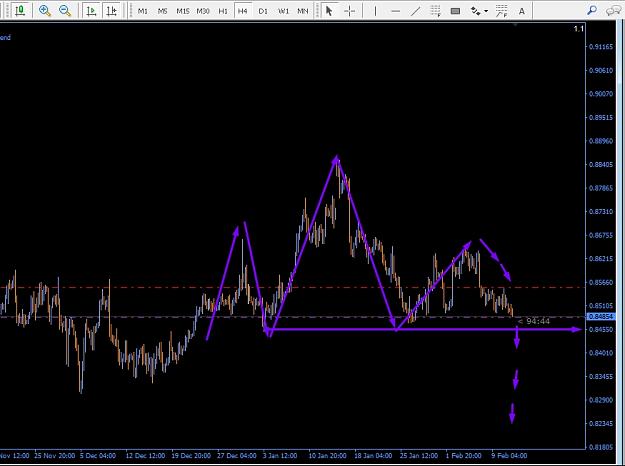This screenshot has width=625, height=466.
Task: Zoom in on the chart
Action: click(45, 11)
